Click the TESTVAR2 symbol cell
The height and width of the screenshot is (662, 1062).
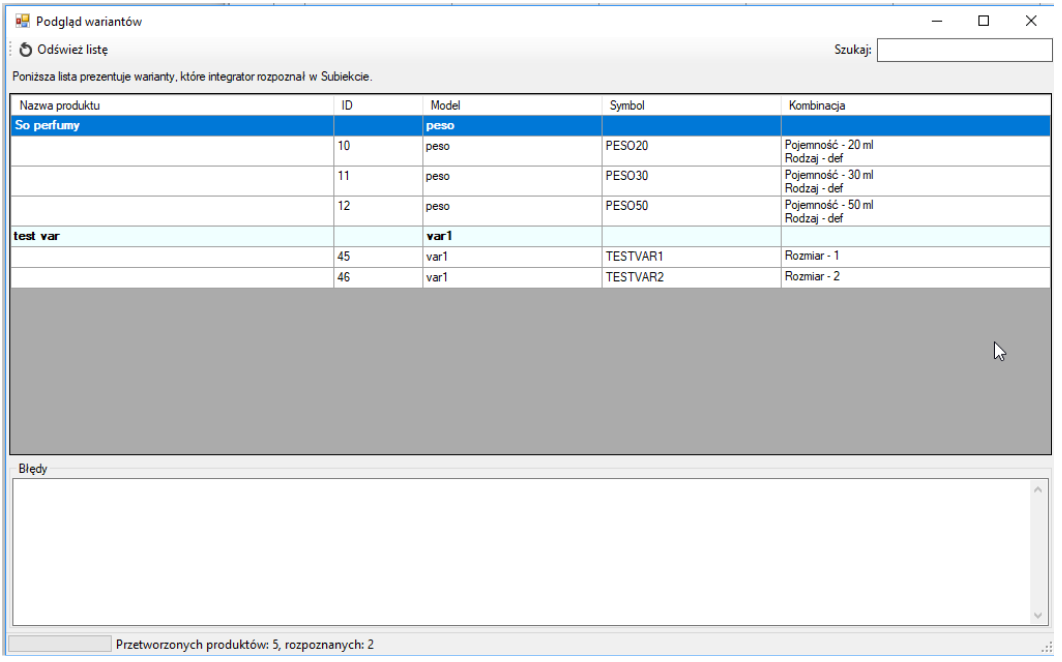point(692,277)
